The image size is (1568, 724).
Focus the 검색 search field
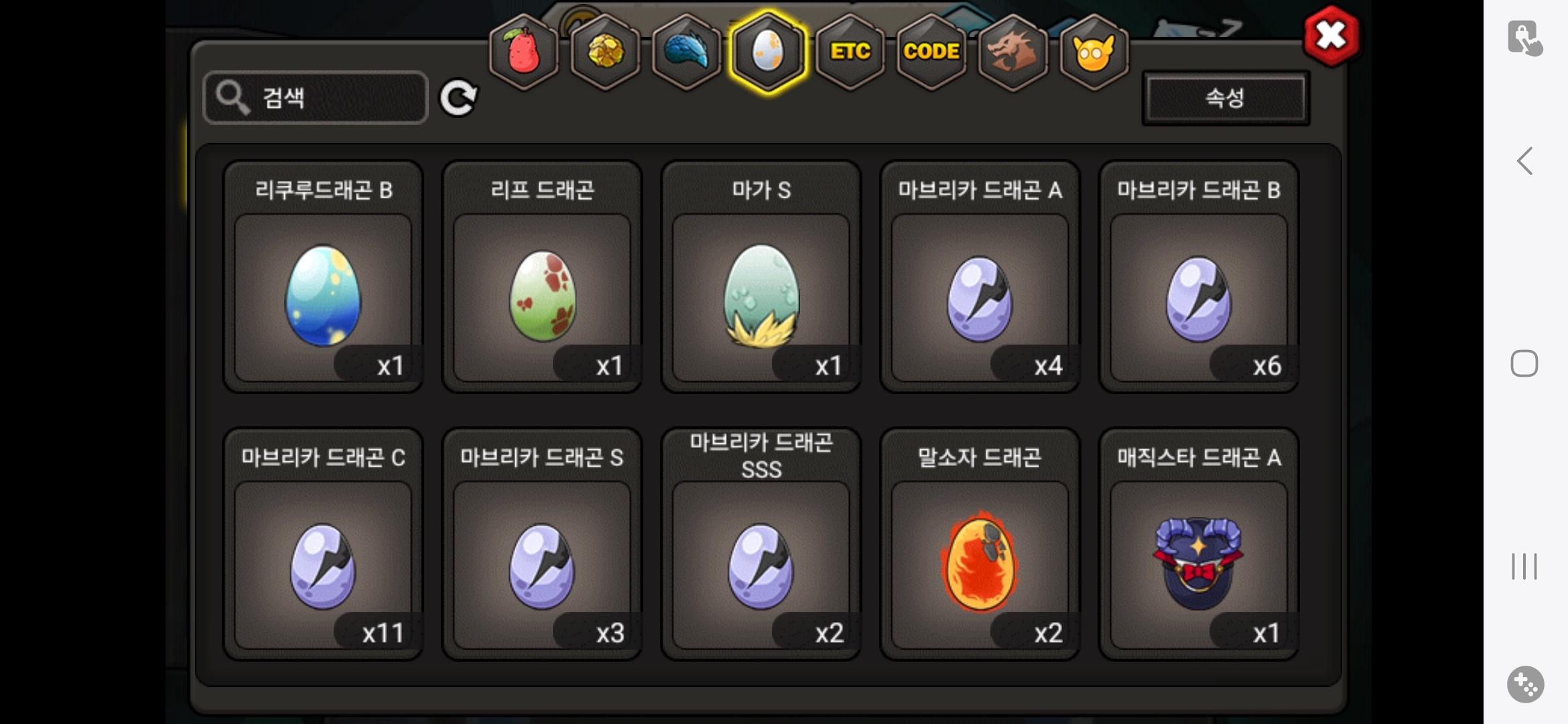pyautogui.click(x=316, y=98)
